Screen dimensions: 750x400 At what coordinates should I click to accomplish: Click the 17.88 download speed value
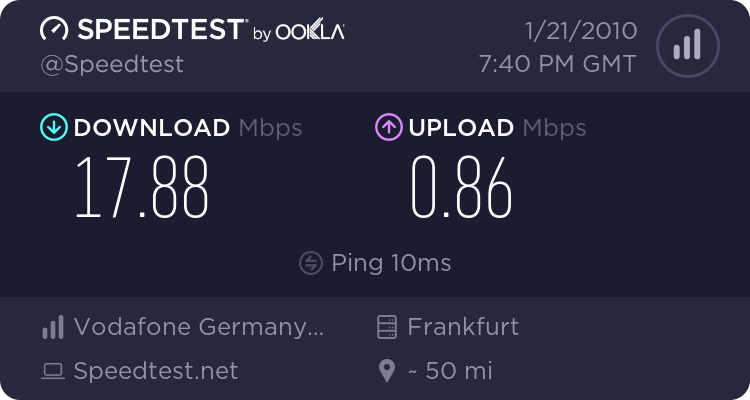(143, 188)
